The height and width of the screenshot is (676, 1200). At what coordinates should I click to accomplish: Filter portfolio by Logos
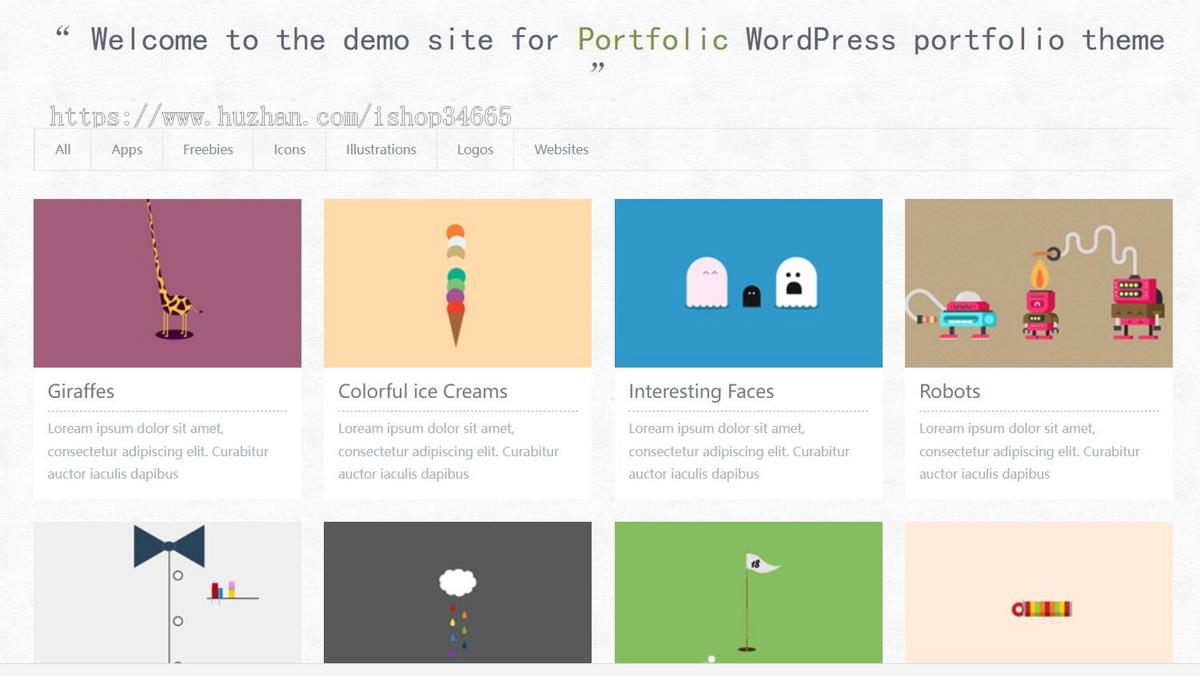click(x=475, y=150)
